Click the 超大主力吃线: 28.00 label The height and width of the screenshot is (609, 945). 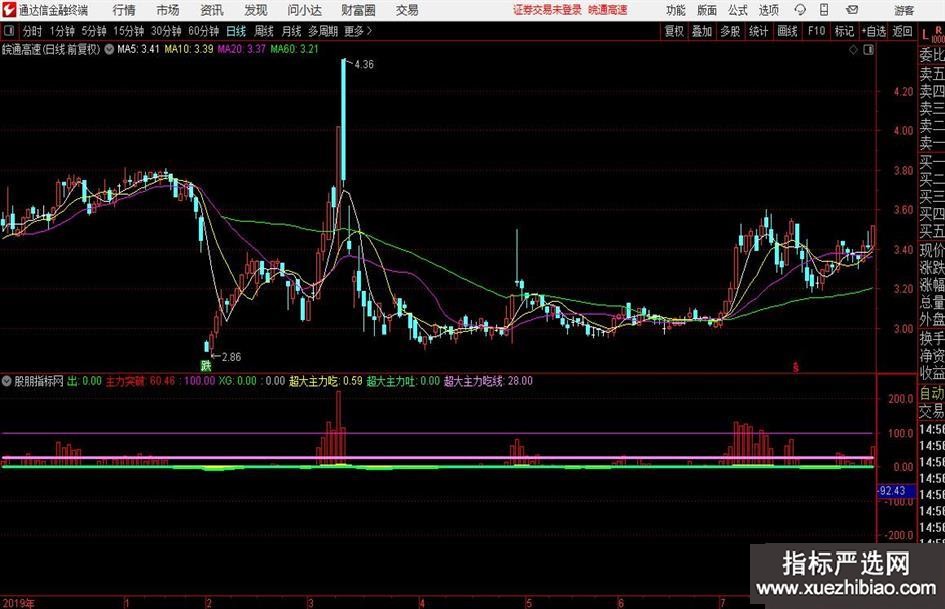pos(488,381)
